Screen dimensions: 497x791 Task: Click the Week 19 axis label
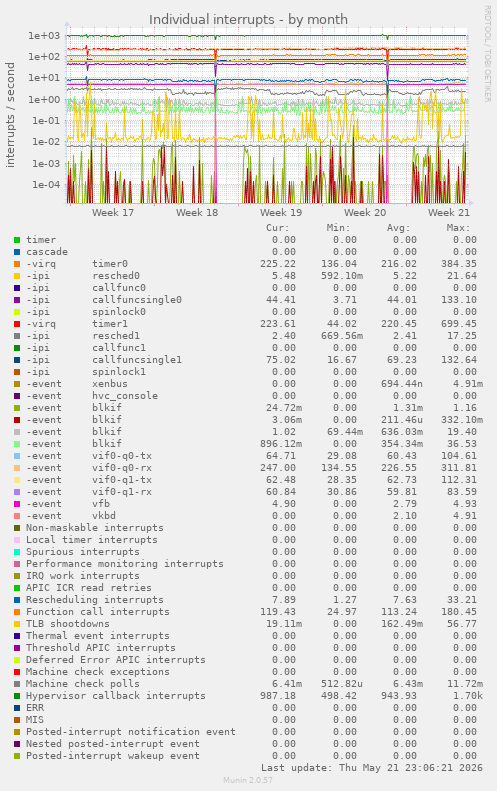pyautogui.click(x=281, y=212)
